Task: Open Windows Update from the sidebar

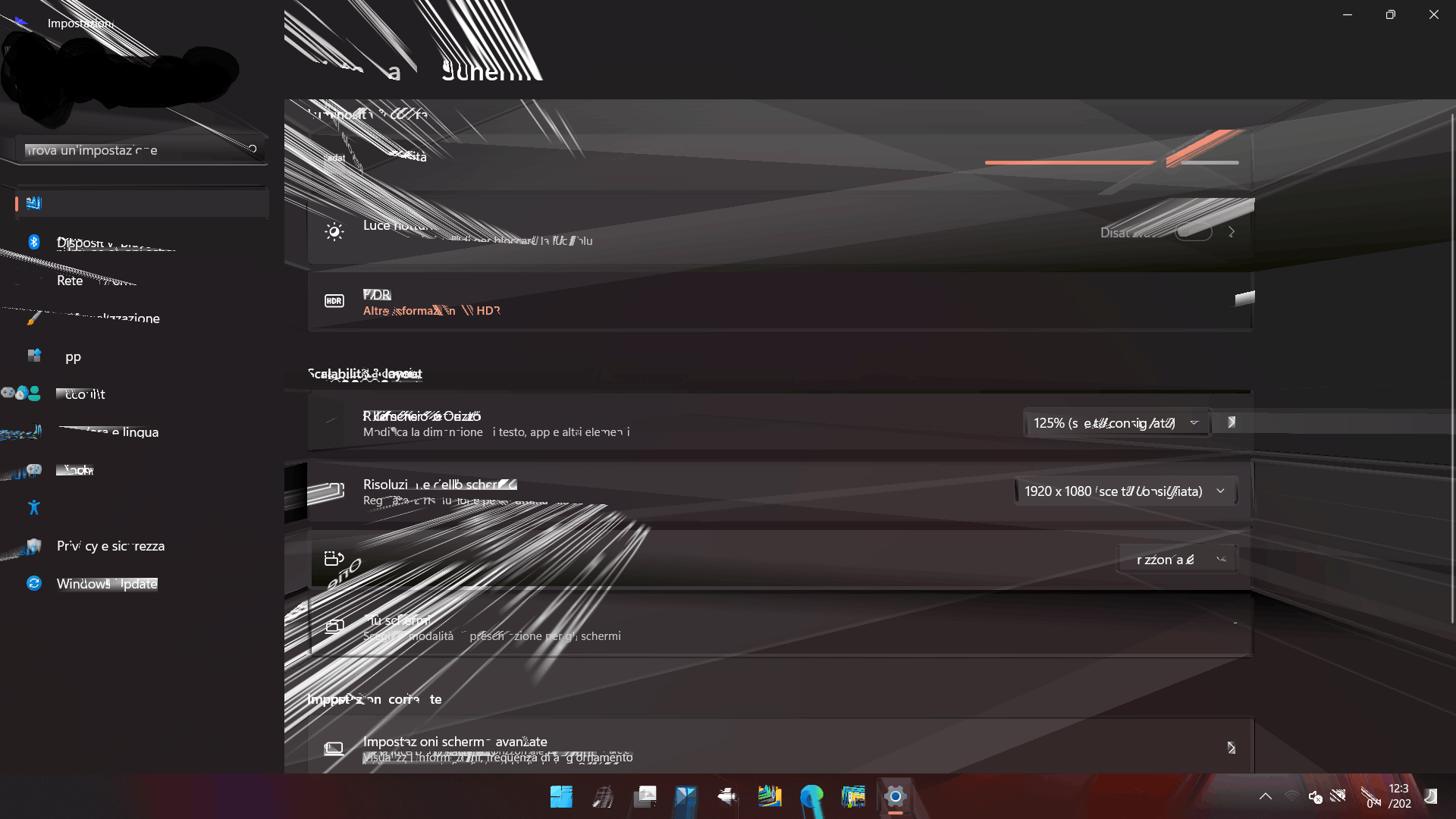Action: tap(106, 584)
